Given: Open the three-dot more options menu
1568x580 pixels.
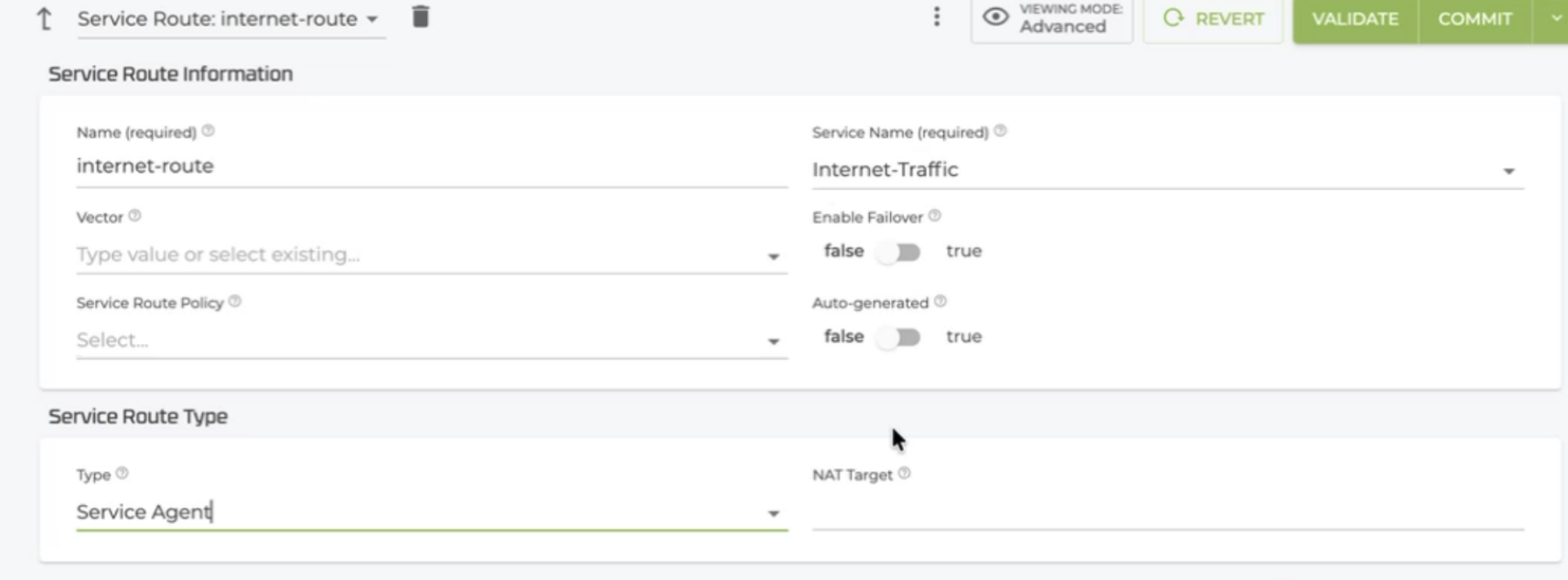Looking at the screenshot, I should (x=936, y=16).
